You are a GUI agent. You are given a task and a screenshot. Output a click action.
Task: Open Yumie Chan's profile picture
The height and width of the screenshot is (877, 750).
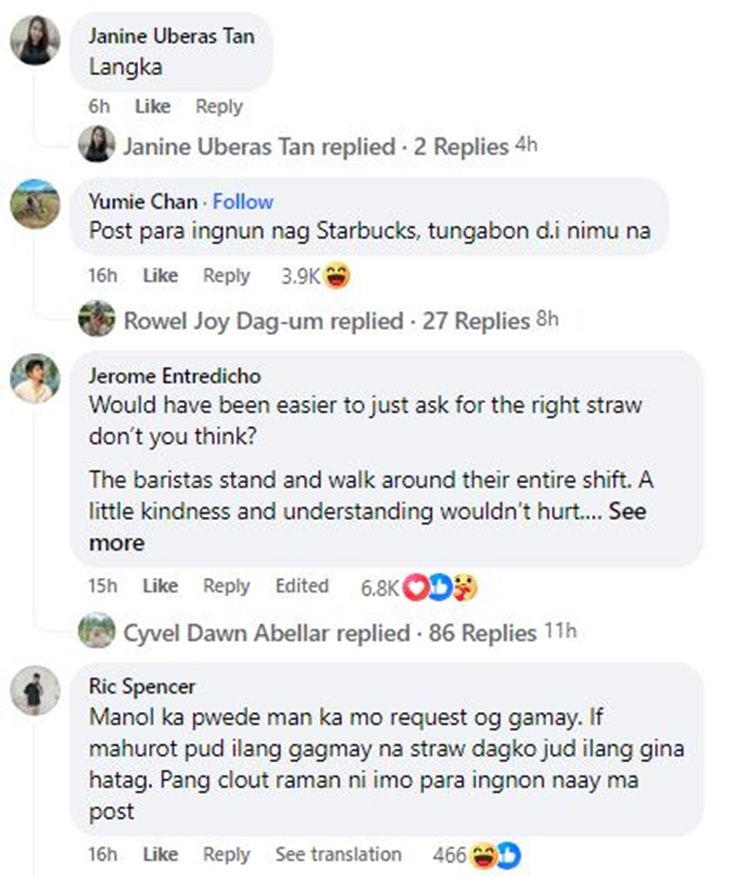click(x=35, y=207)
